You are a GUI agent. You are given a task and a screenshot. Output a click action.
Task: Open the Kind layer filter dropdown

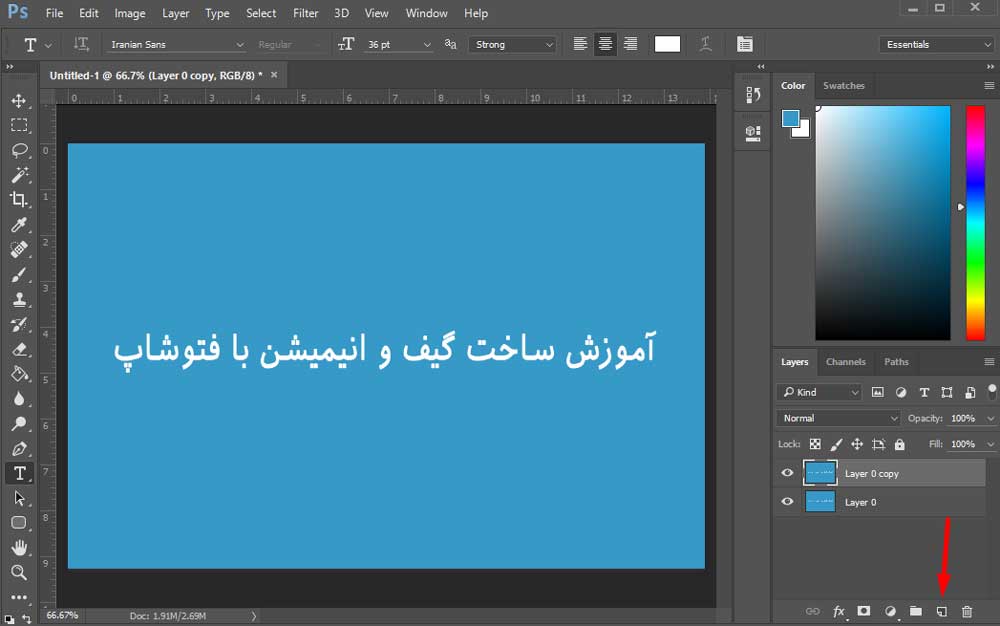click(x=819, y=392)
